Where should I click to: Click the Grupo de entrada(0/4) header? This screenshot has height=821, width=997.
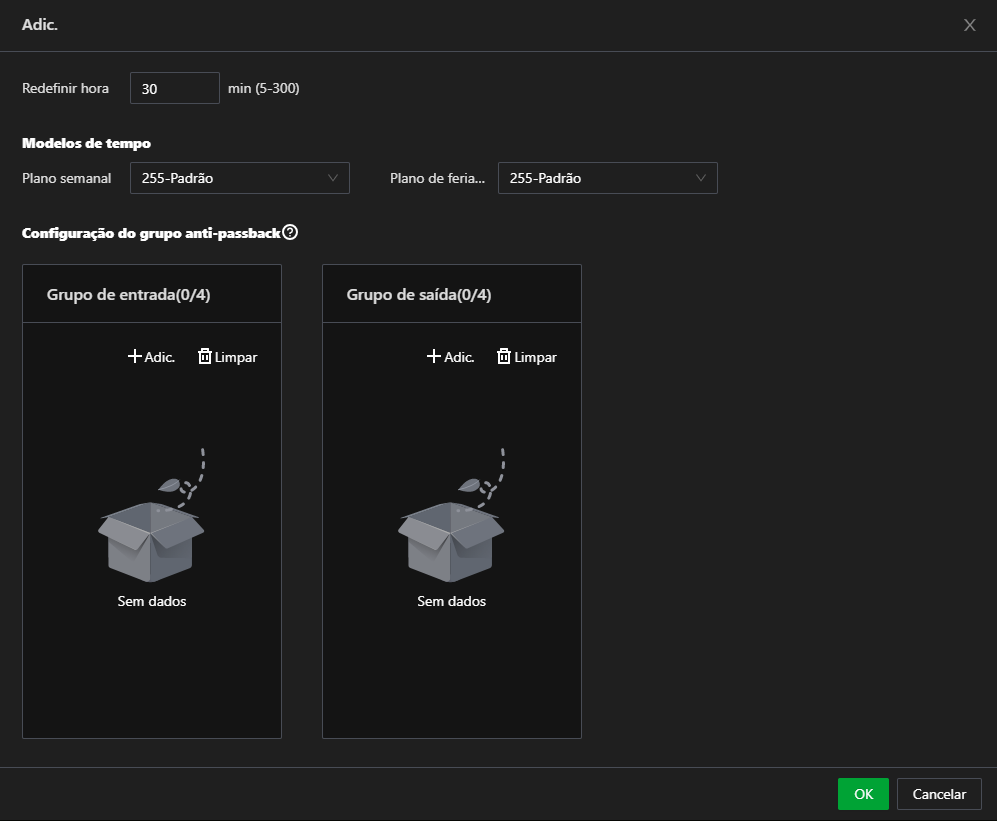coord(128,294)
